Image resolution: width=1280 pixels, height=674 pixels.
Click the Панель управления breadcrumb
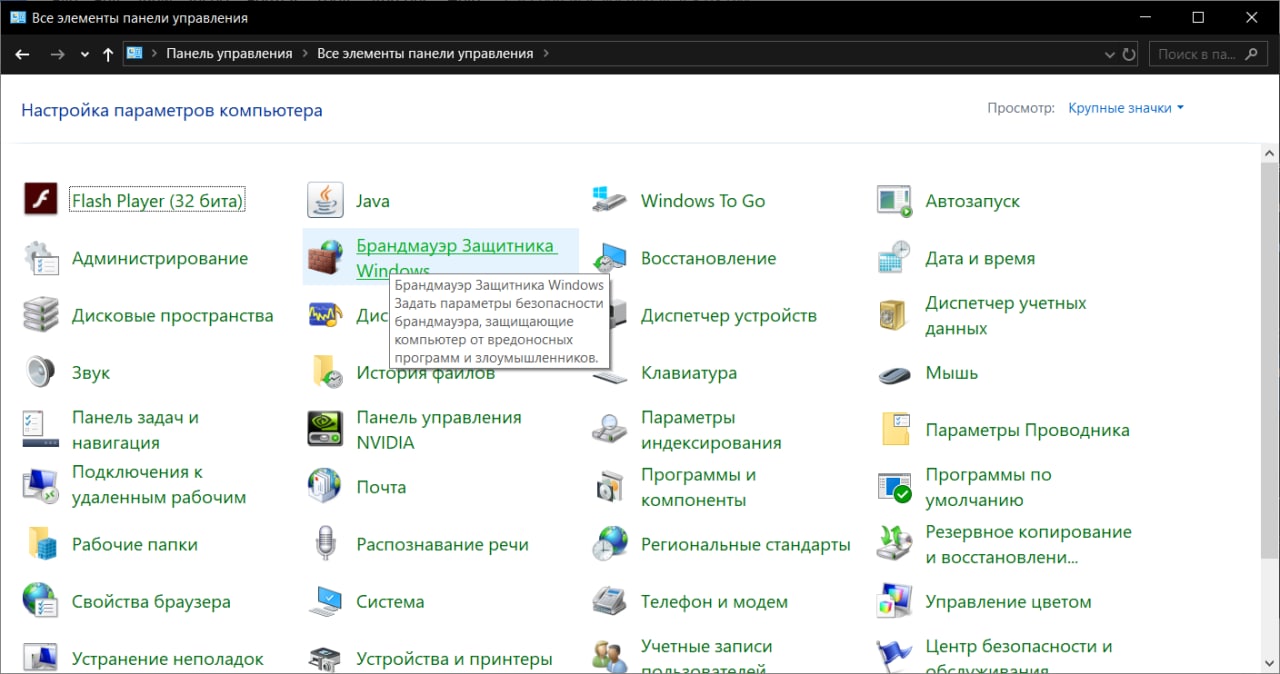[229, 54]
